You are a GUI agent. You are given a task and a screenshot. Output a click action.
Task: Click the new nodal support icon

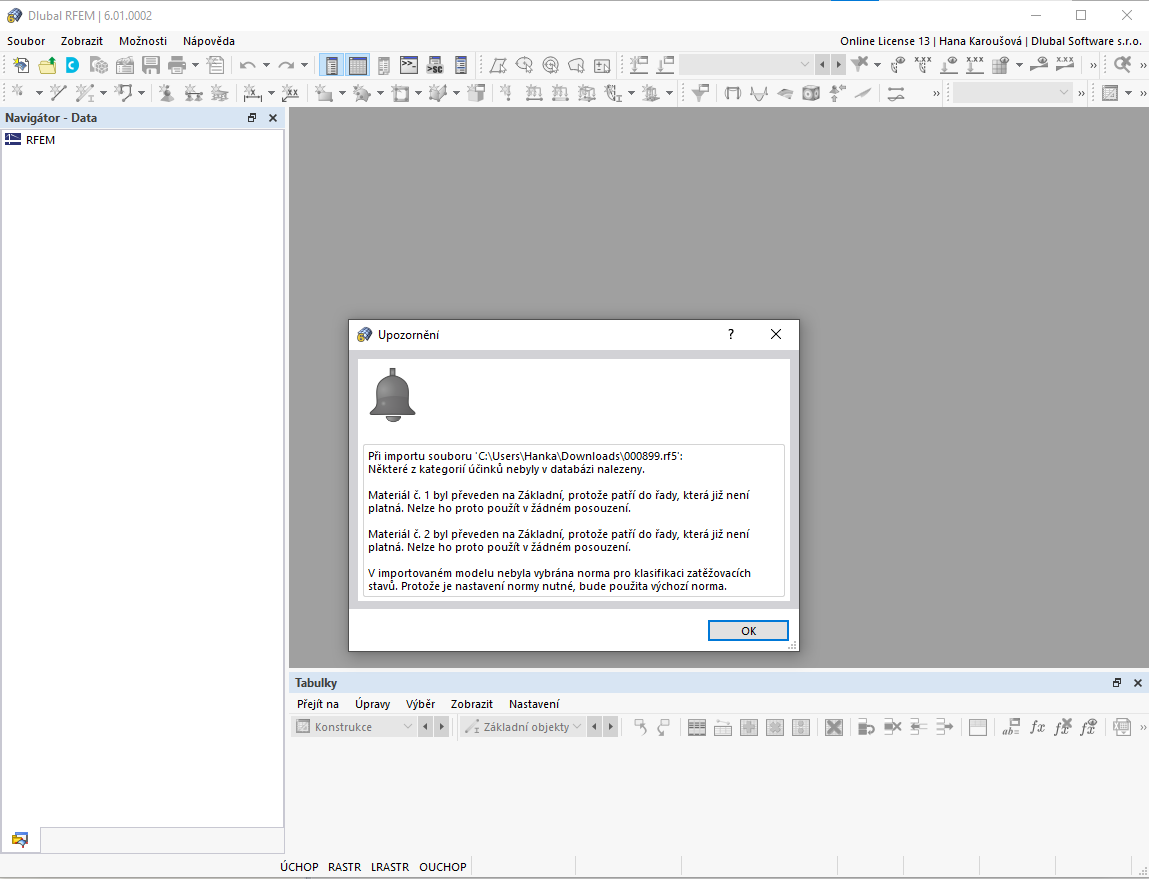(x=167, y=93)
